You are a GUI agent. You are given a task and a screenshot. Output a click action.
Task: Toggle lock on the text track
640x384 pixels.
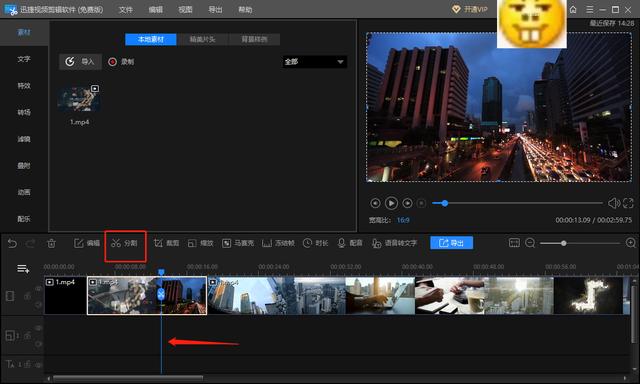(x=28, y=364)
